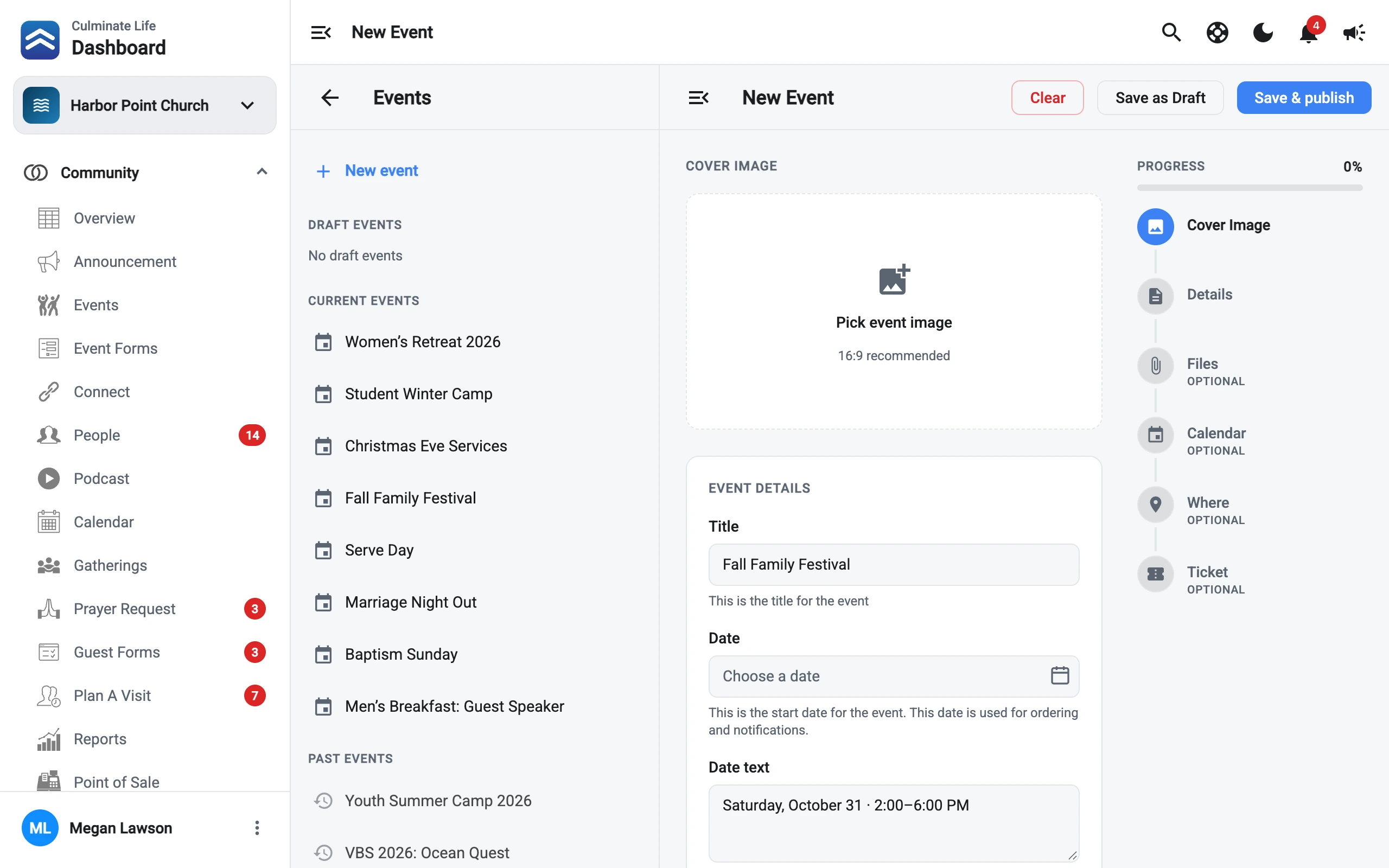This screenshot has height=868, width=1389.
Task: Click the Choose a date field
Action: (894, 676)
